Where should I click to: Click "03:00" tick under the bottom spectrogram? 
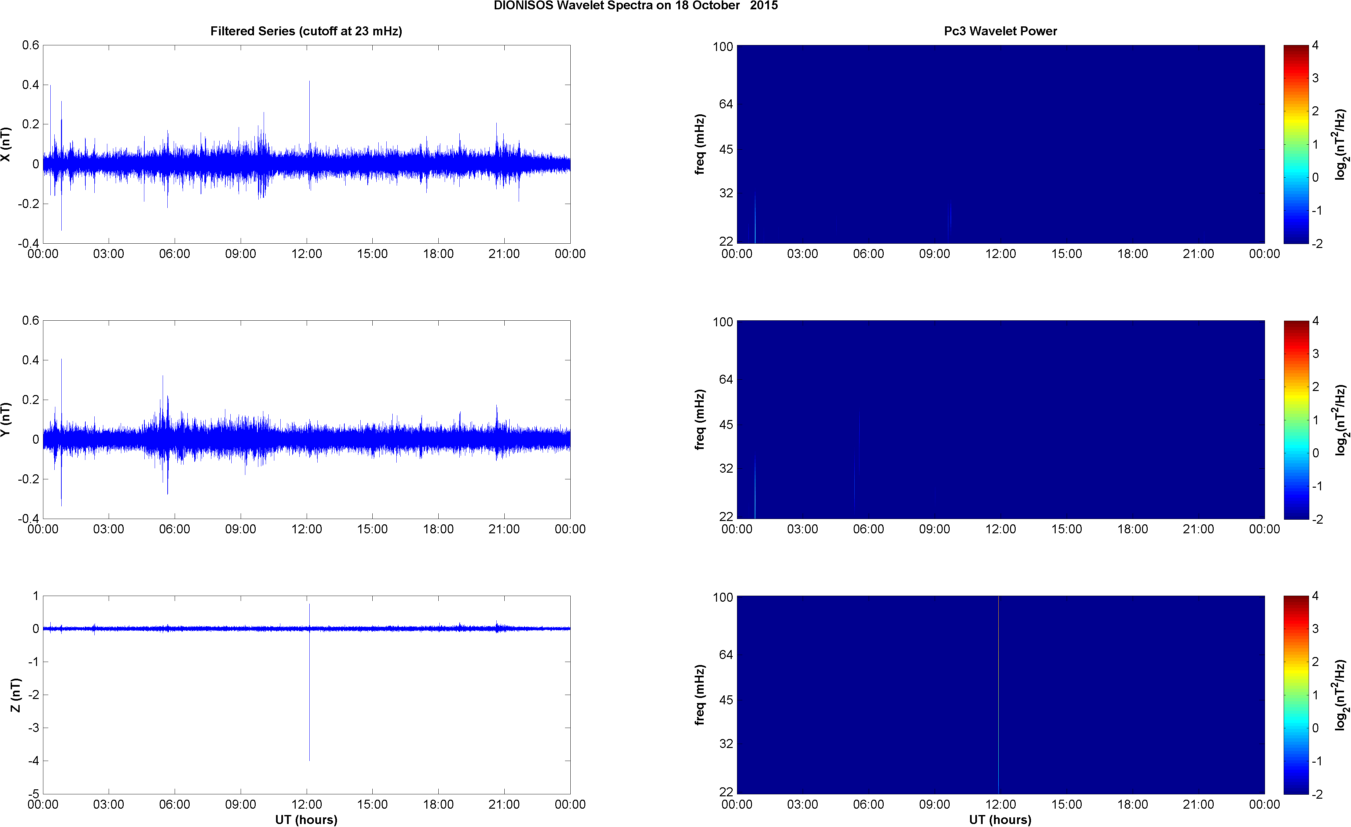tap(803, 805)
